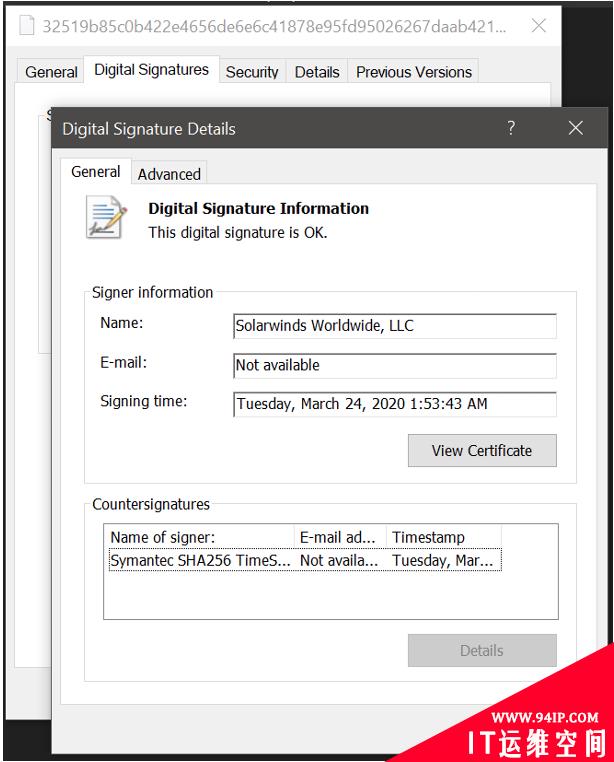Click the Not availa... cell in countersignatures

click(339, 560)
